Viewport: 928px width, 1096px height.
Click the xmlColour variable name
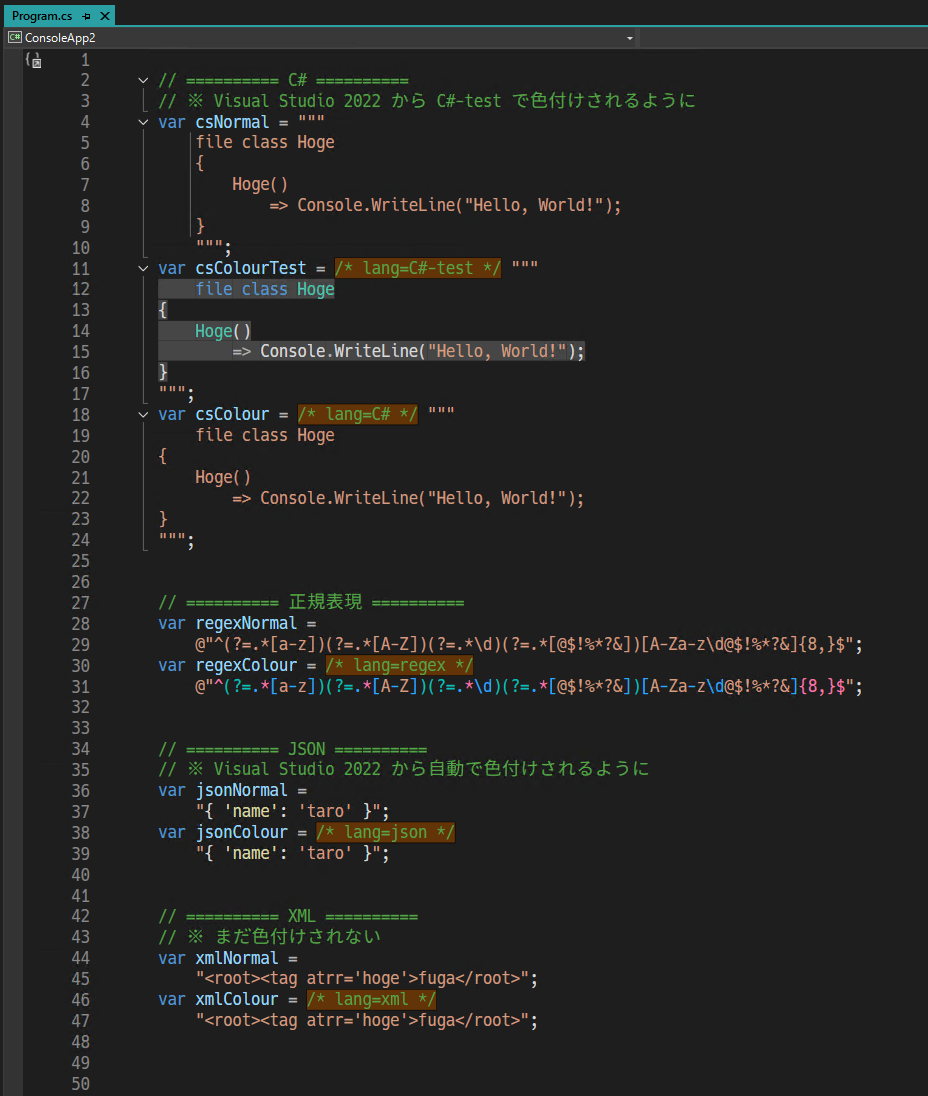[x=237, y=1000]
